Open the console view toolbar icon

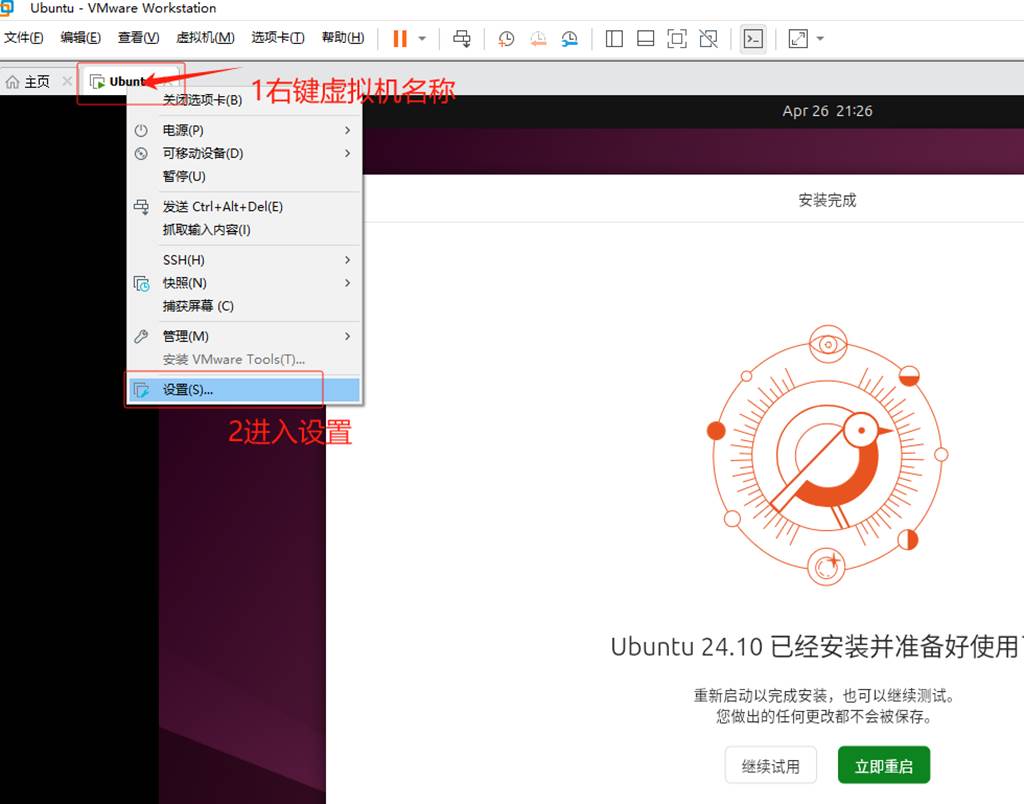(x=753, y=39)
